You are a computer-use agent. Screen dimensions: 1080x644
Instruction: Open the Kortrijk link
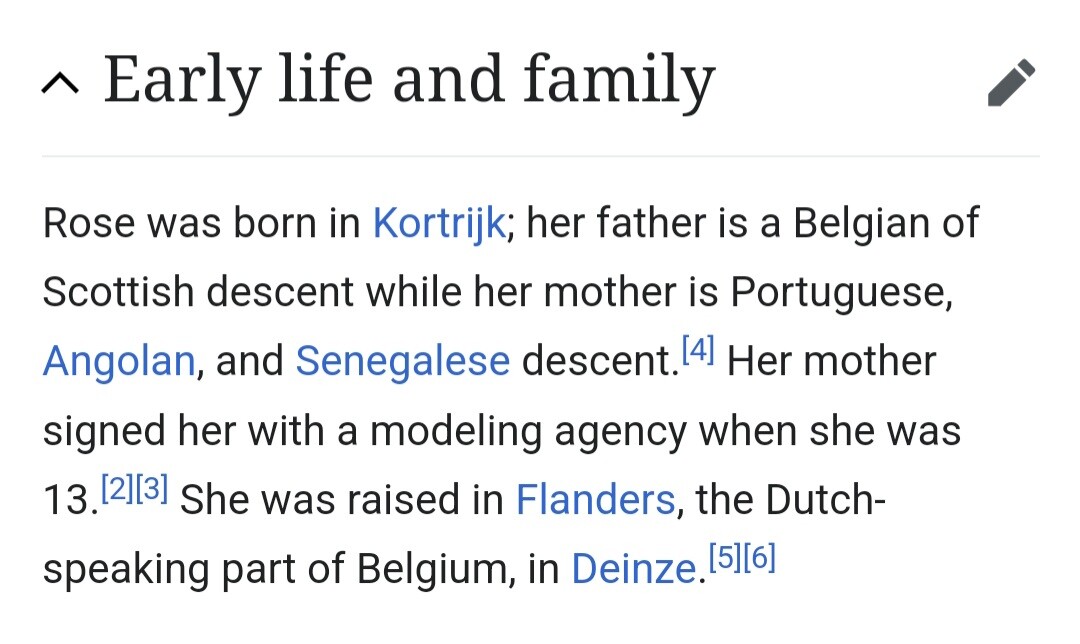tap(439, 223)
